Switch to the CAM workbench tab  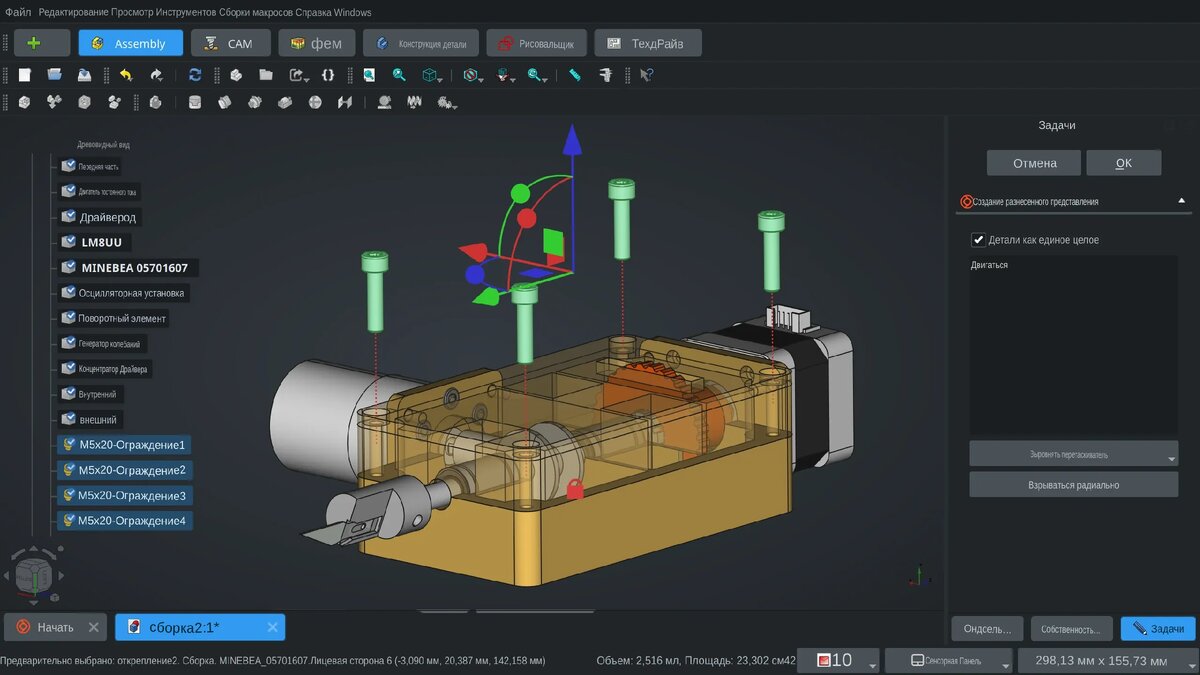click(x=230, y=43)
